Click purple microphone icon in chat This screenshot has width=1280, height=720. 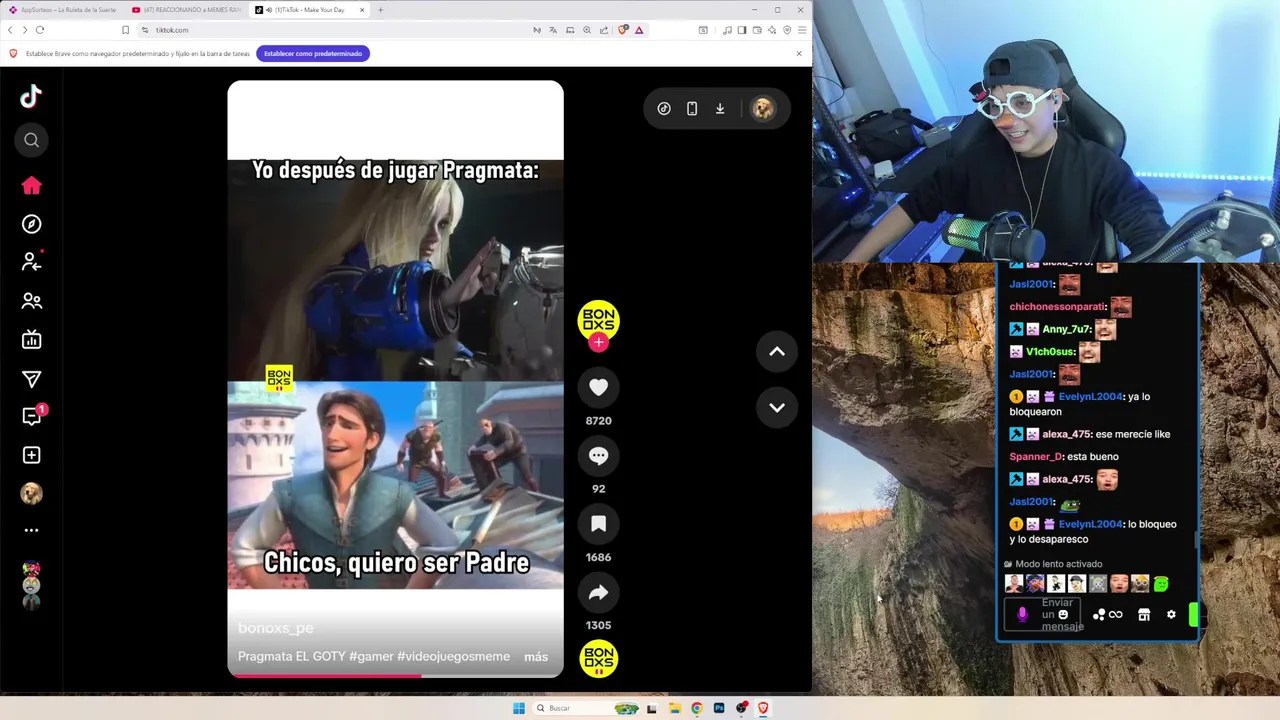click(1022, 615)
